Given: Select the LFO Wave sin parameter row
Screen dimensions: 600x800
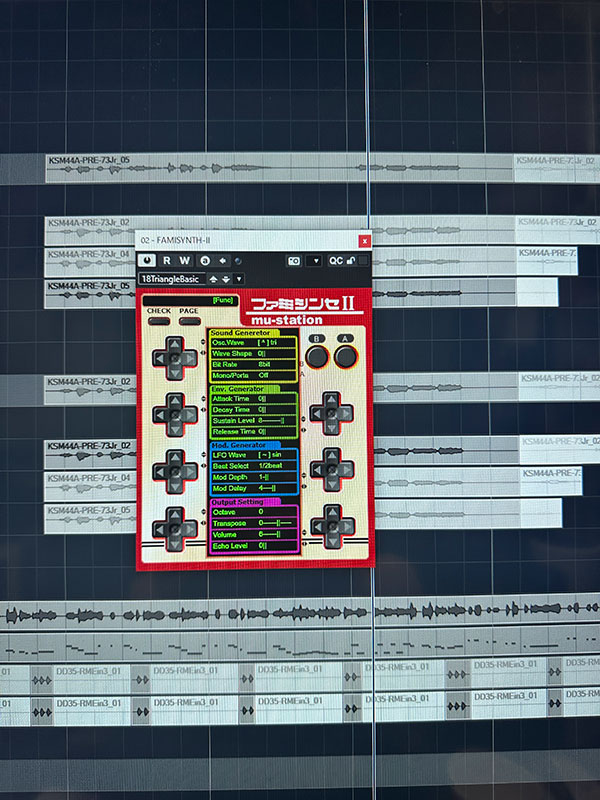Looking at the screenshot, I should [x=254, y=455].
